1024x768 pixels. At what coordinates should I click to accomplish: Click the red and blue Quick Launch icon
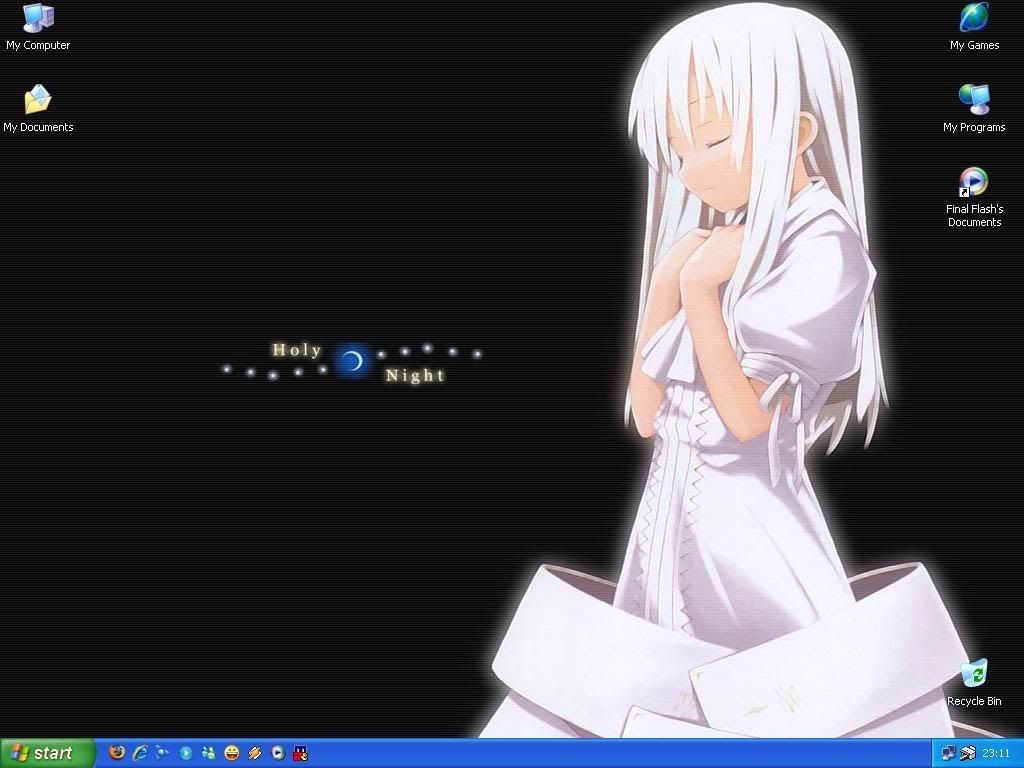(300, 753)
